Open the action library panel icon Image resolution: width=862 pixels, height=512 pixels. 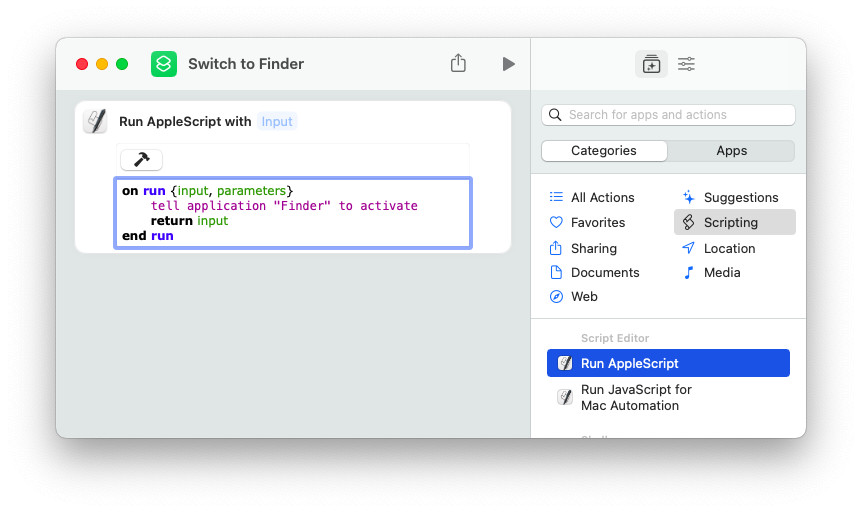click(x=651, y=64)
